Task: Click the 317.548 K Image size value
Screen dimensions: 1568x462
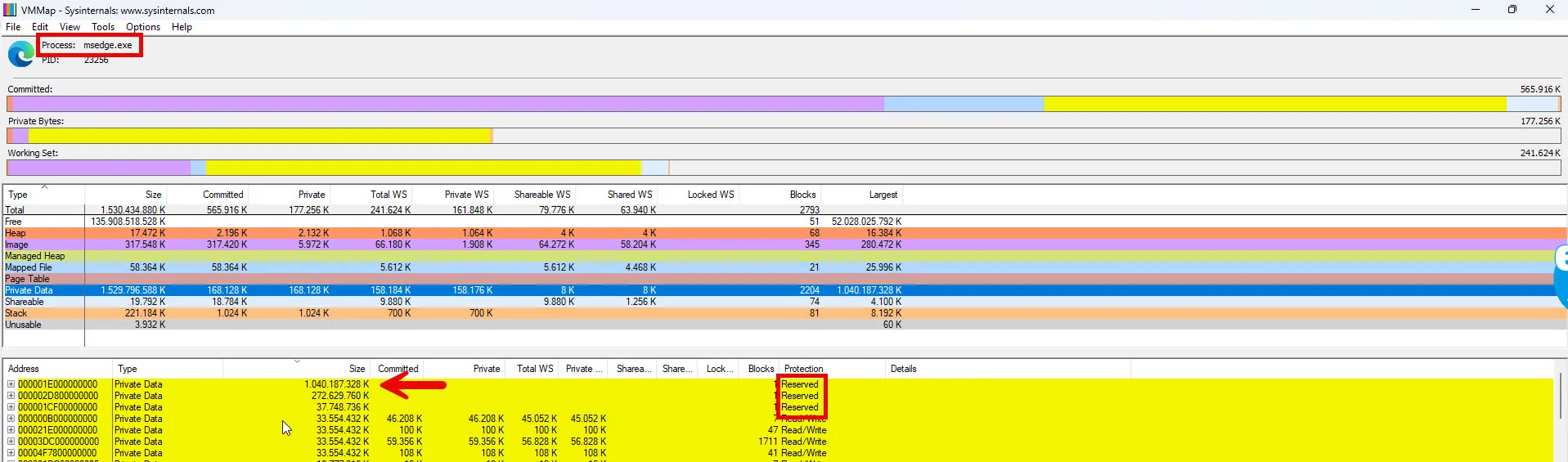Action: coord(145,244)
